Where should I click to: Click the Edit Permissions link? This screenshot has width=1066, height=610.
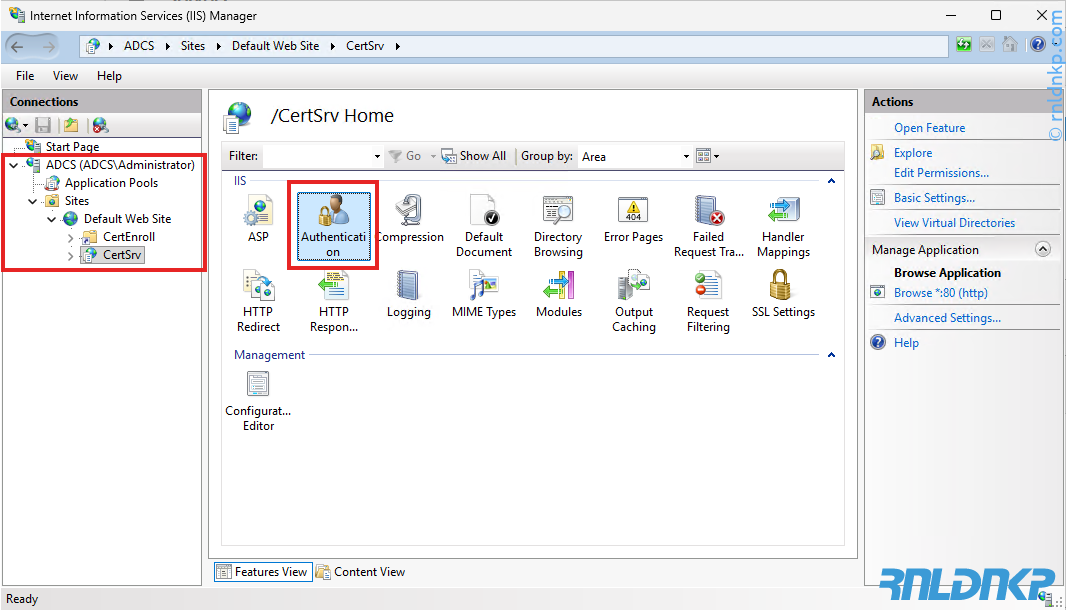[x=941, y=173]
